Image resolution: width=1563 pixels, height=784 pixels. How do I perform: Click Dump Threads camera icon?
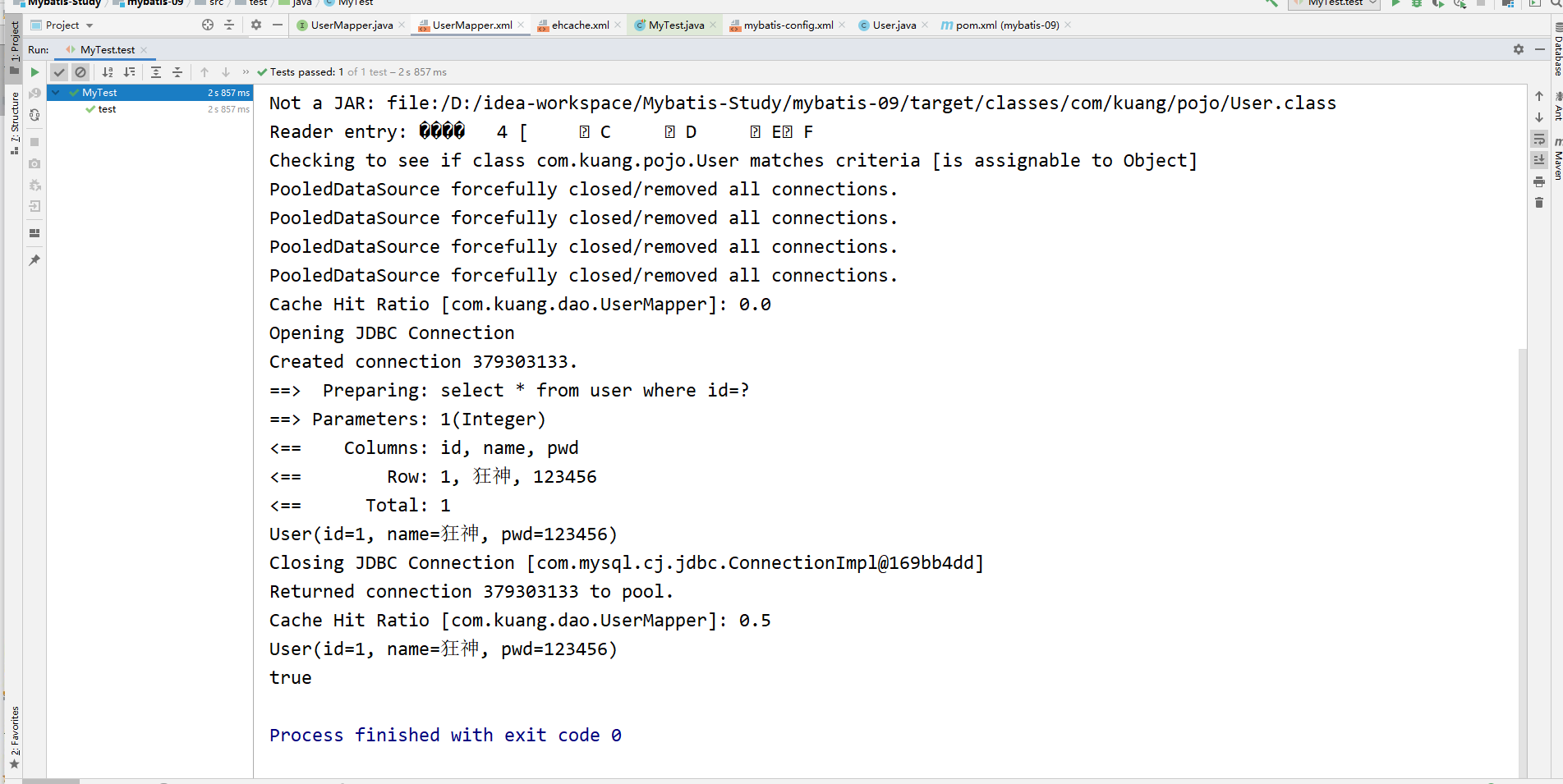(34, 163)
